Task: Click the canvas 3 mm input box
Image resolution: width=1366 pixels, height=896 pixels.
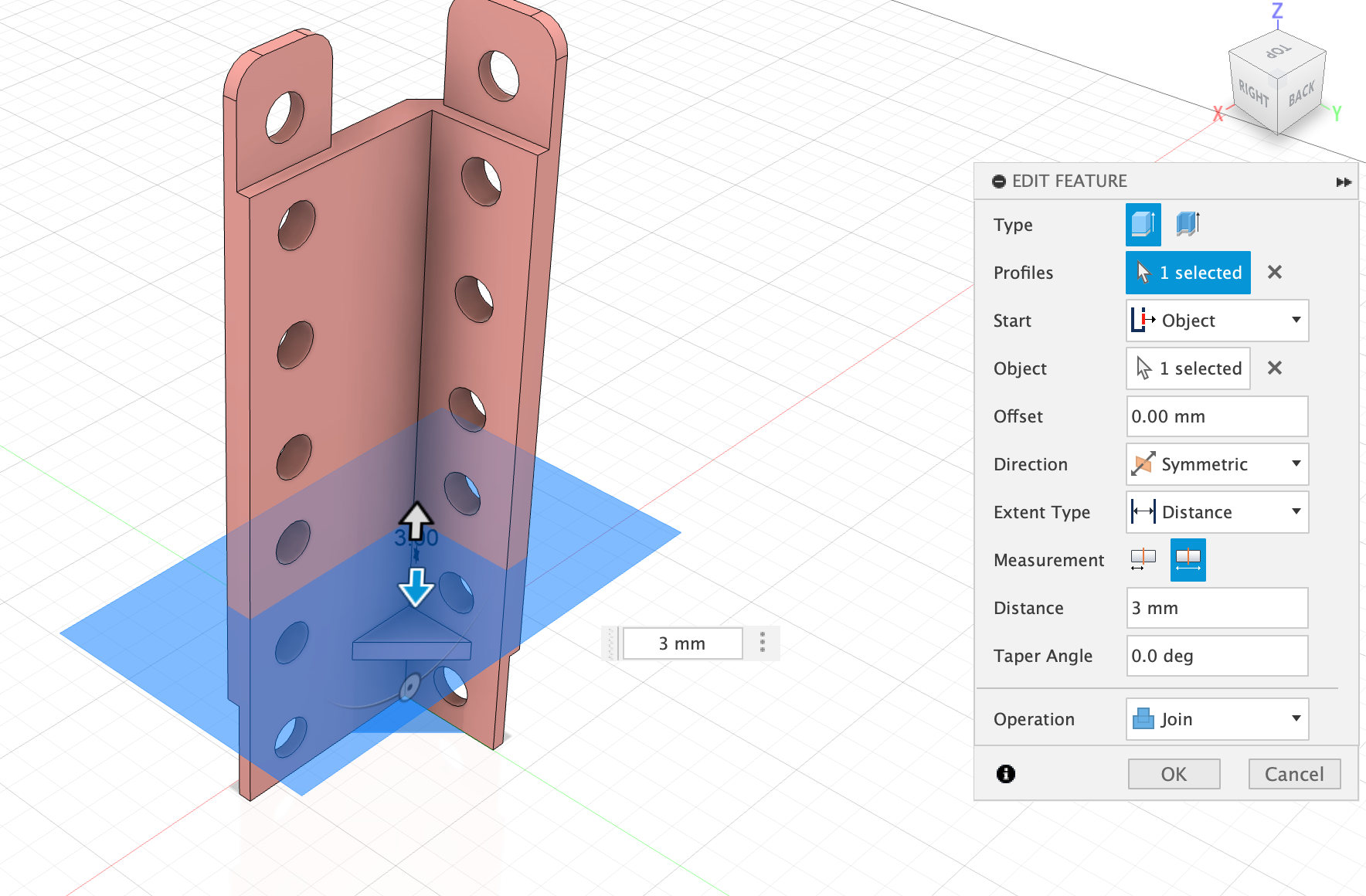Action: 682,643
